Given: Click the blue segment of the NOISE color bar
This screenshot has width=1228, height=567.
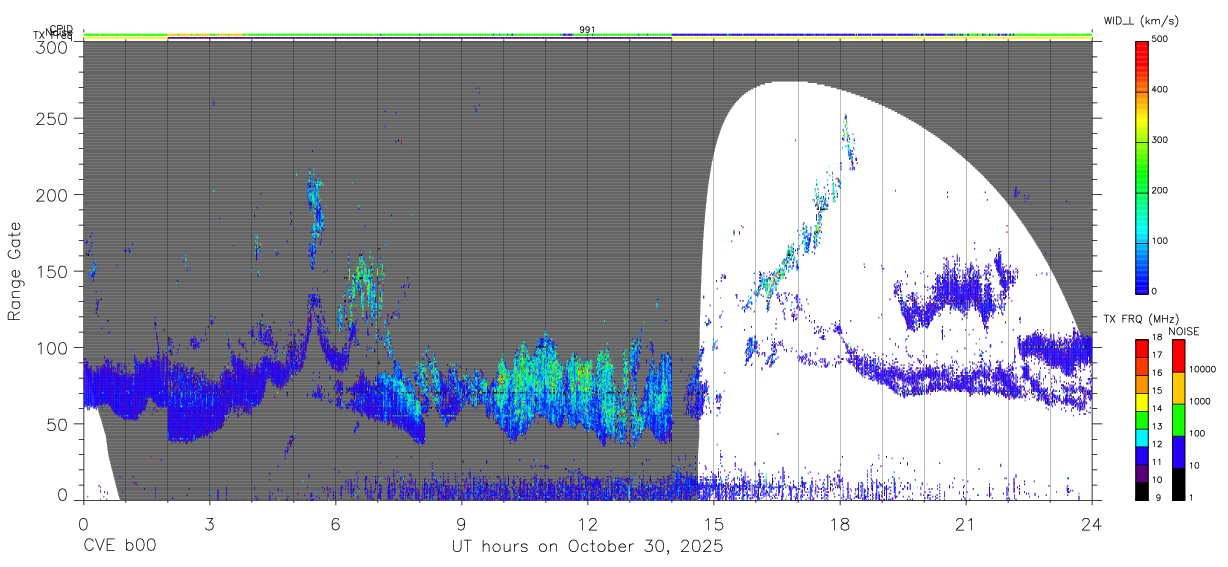Looking at the screenshot, I should click(x=1178, y=452).
